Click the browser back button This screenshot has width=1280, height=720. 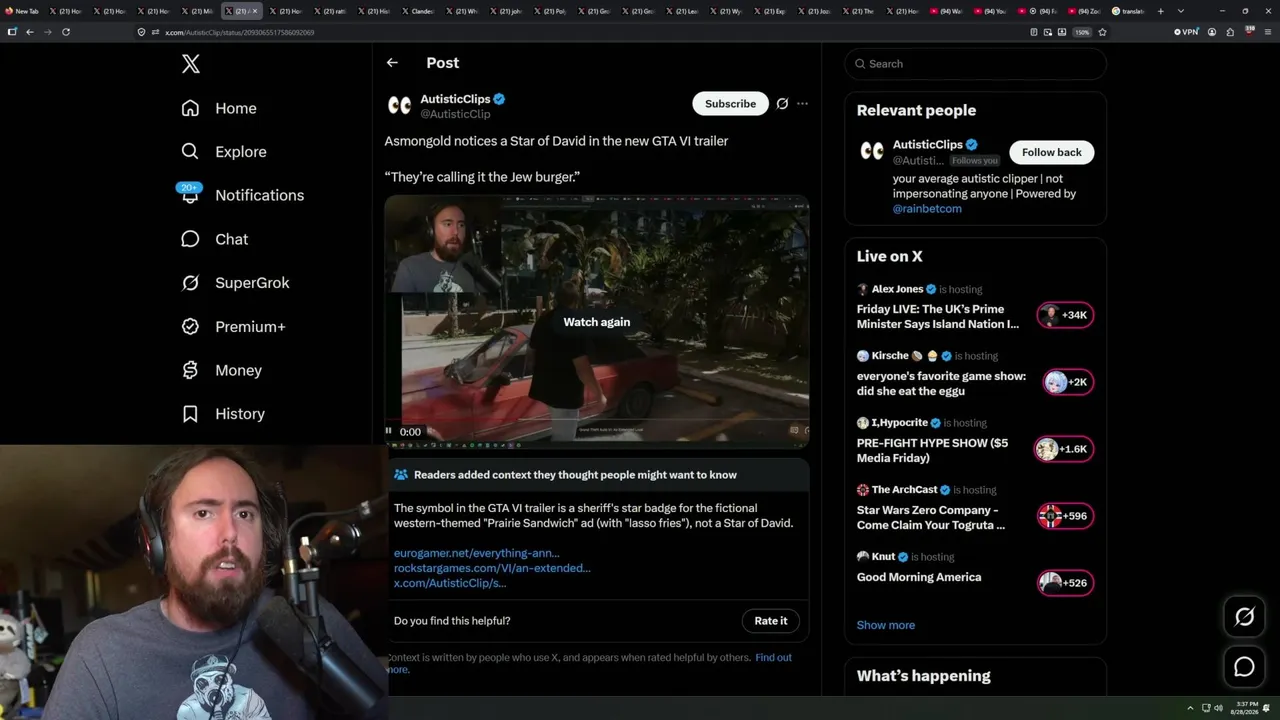point(30,32)
